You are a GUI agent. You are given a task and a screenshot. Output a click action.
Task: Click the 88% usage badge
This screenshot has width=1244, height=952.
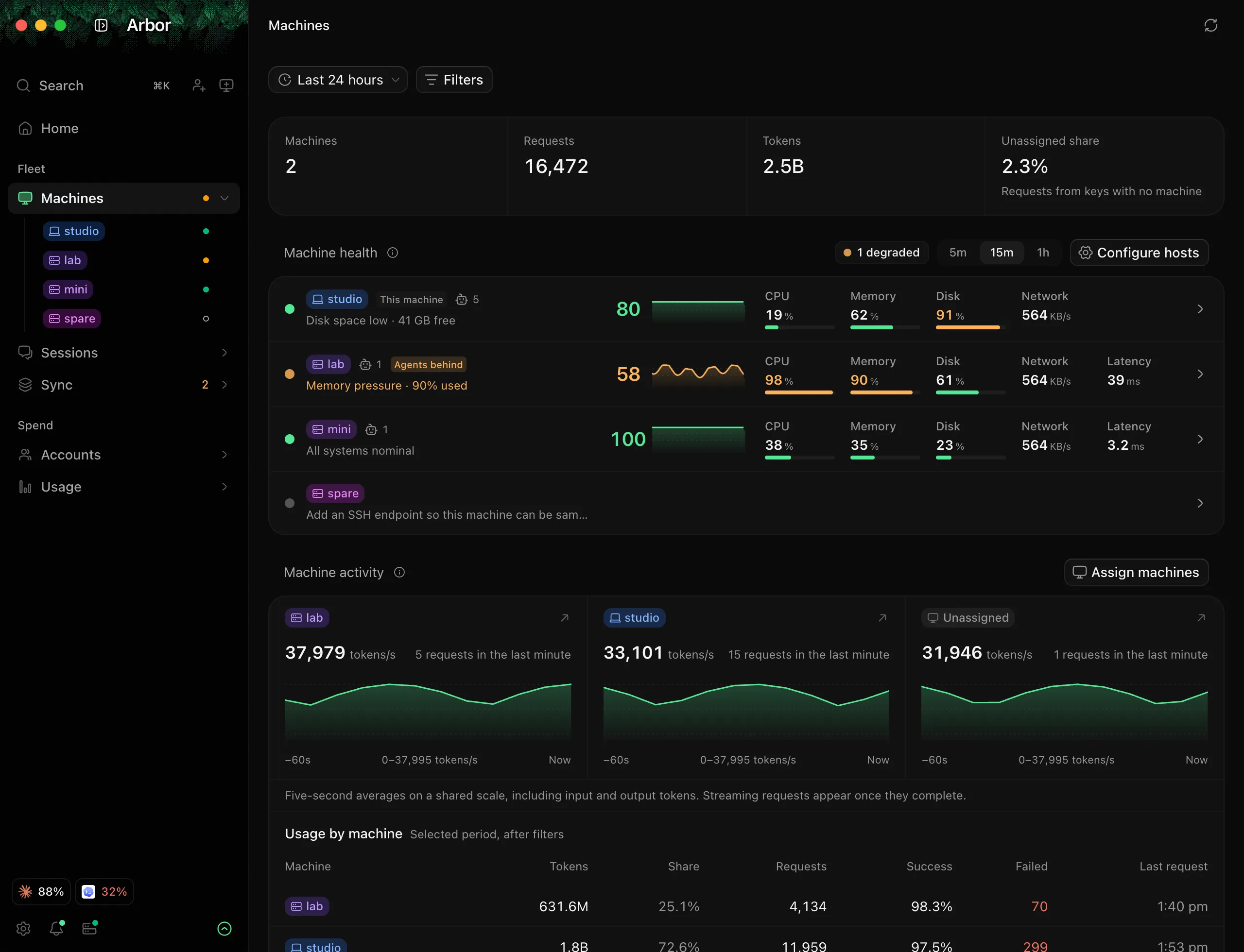click(41, 891)
